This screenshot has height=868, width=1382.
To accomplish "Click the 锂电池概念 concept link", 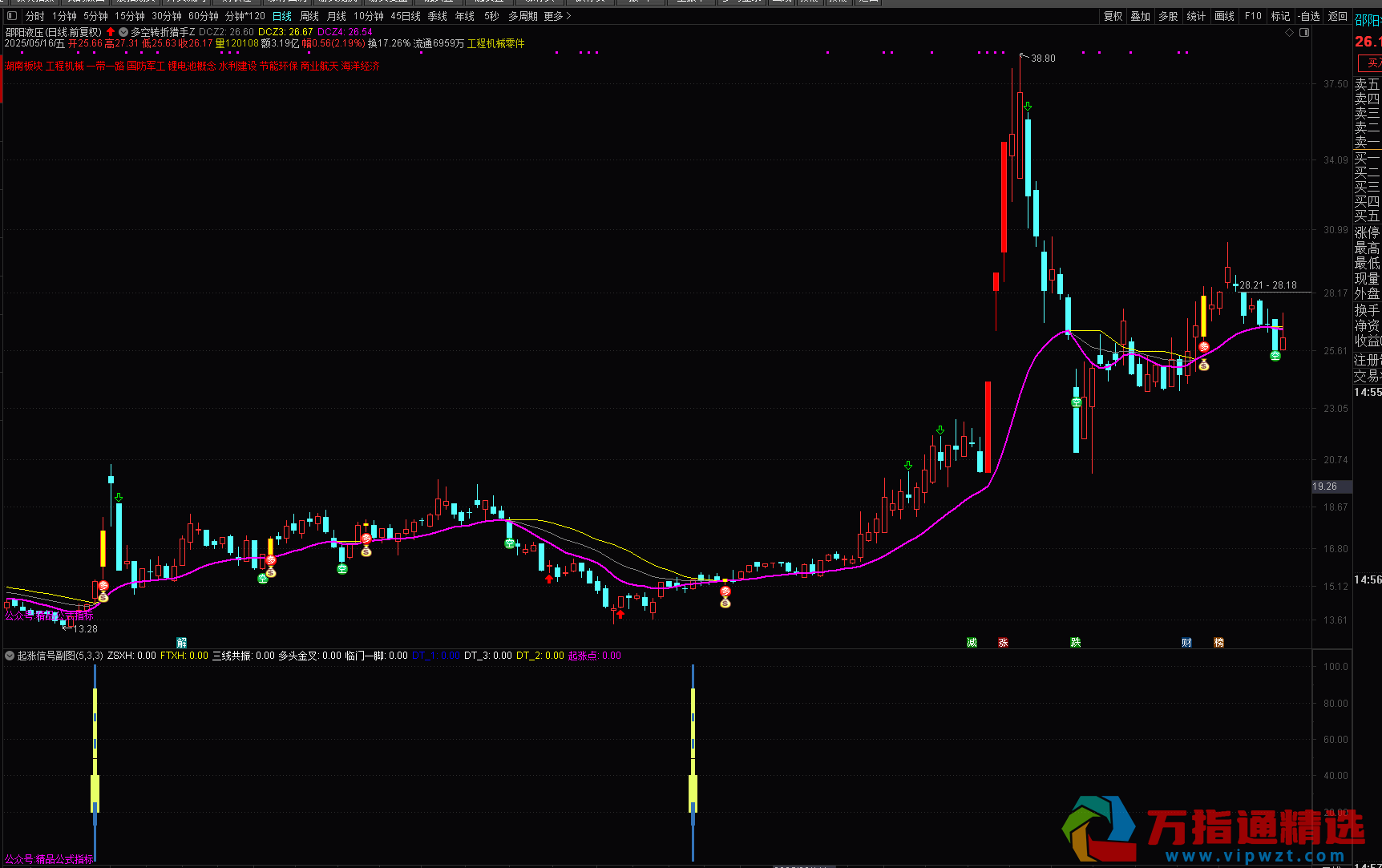I will 192,66.
